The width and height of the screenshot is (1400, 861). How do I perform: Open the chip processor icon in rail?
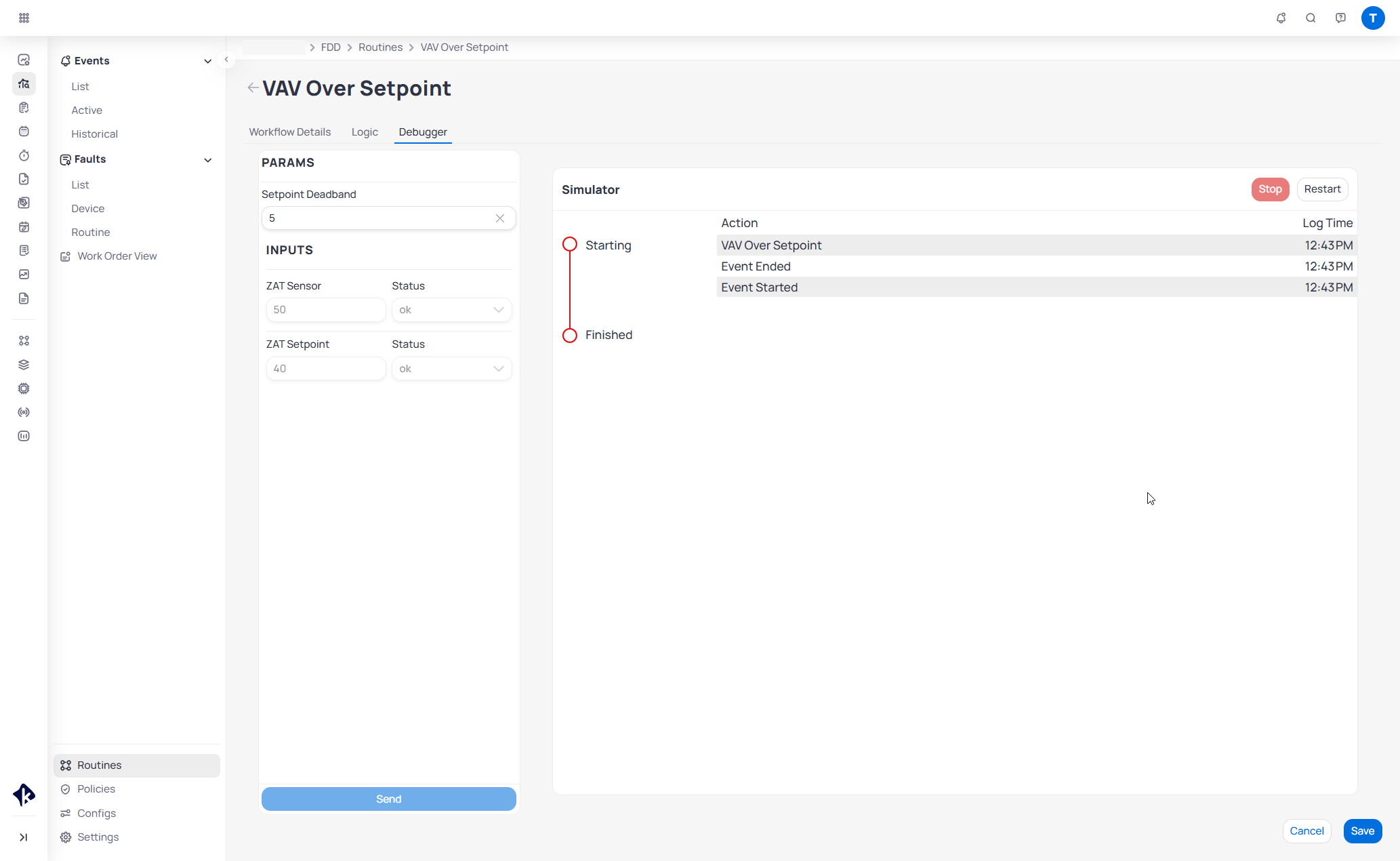[24, 388]
